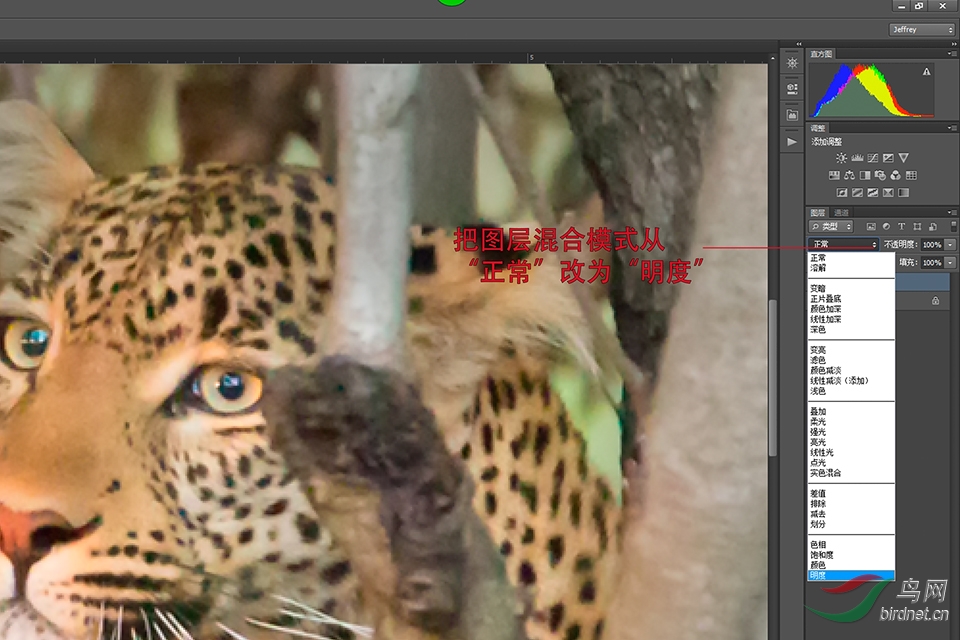The height and width of the screenshot is (640, 960).
Task: Open the 图层 panel options menu
Action: [952, 213]
